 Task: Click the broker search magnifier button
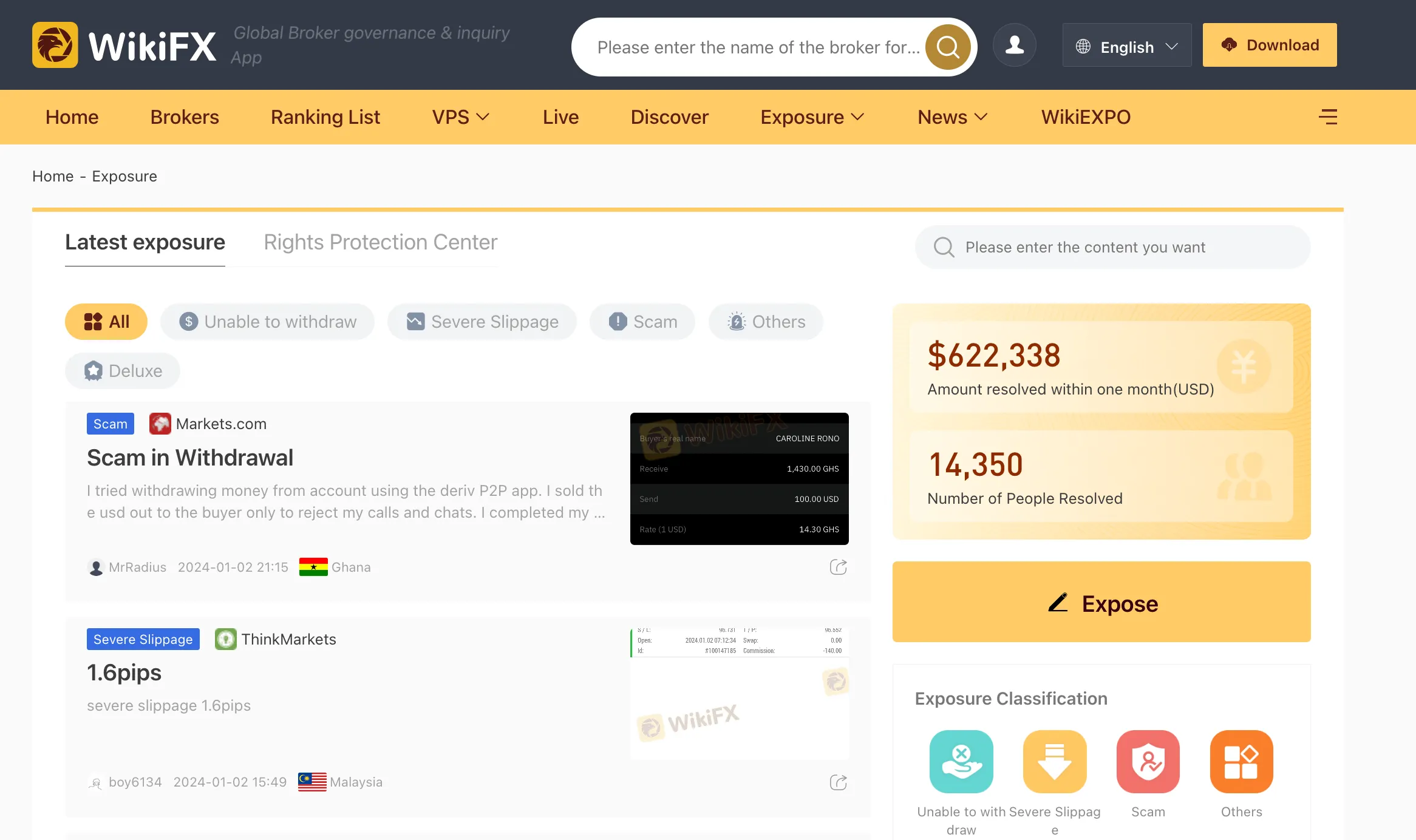[x=948, y=47]
